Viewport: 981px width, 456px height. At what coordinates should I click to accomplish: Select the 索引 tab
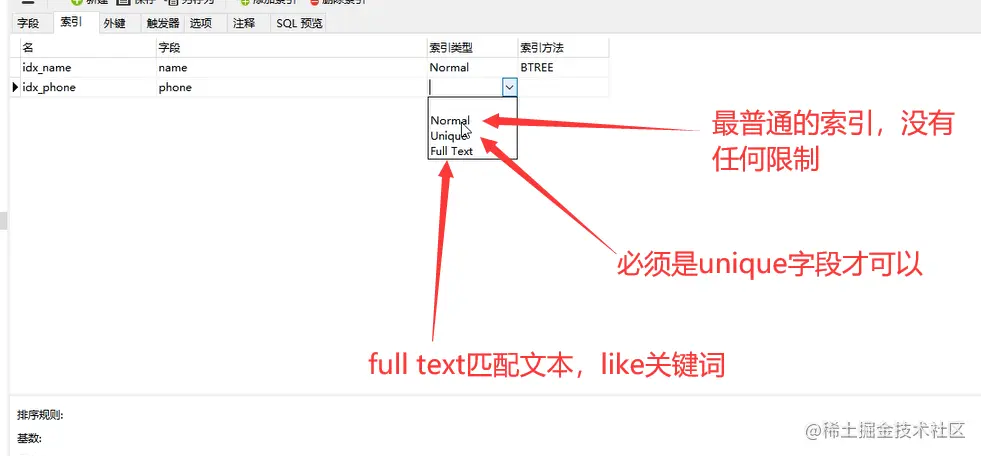[x=72, y=22]
